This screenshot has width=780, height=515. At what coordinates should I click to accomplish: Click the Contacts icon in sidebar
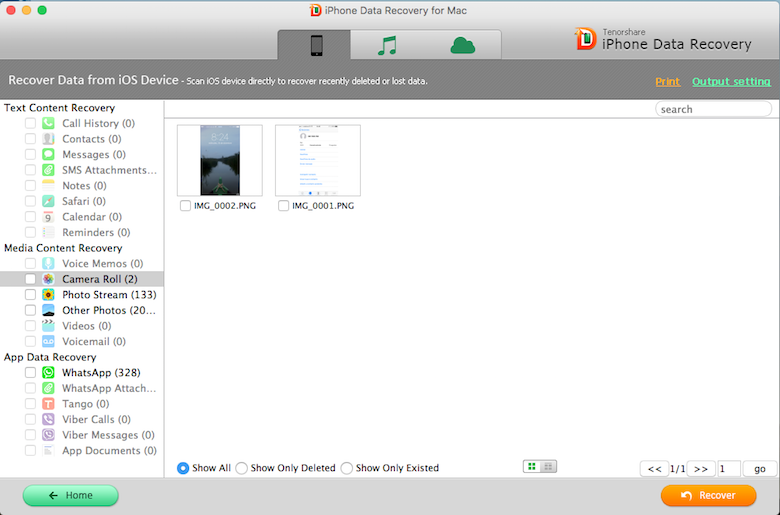pos(48,139)
